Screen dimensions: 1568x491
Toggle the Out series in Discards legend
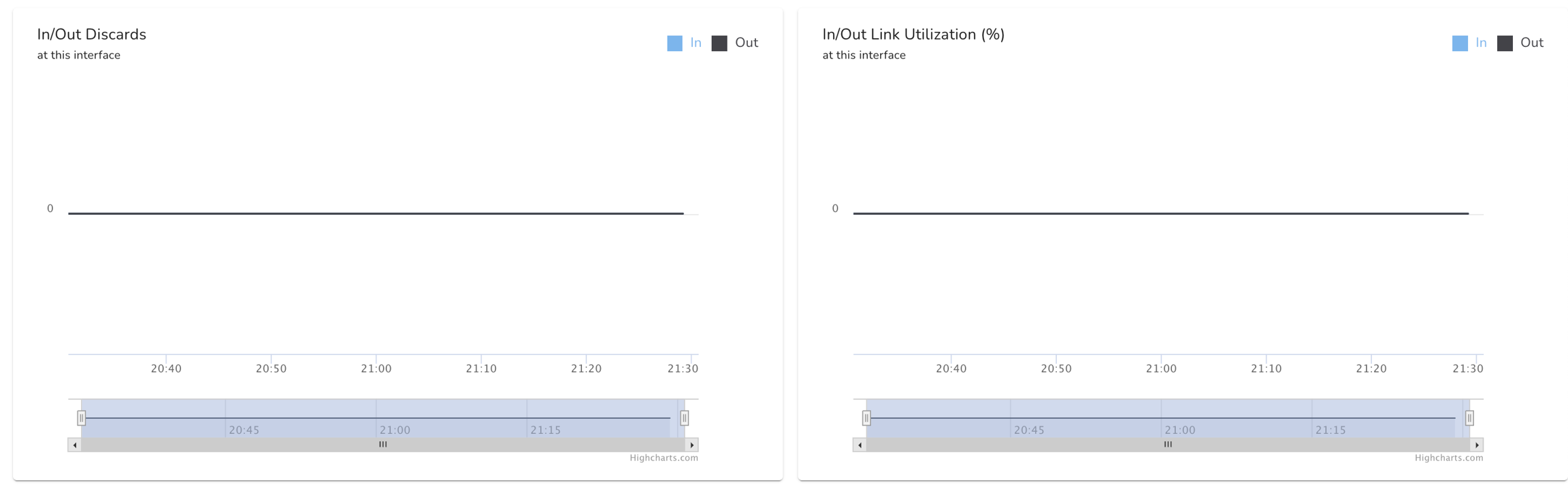pyautogui.click(x=746, y=43)
